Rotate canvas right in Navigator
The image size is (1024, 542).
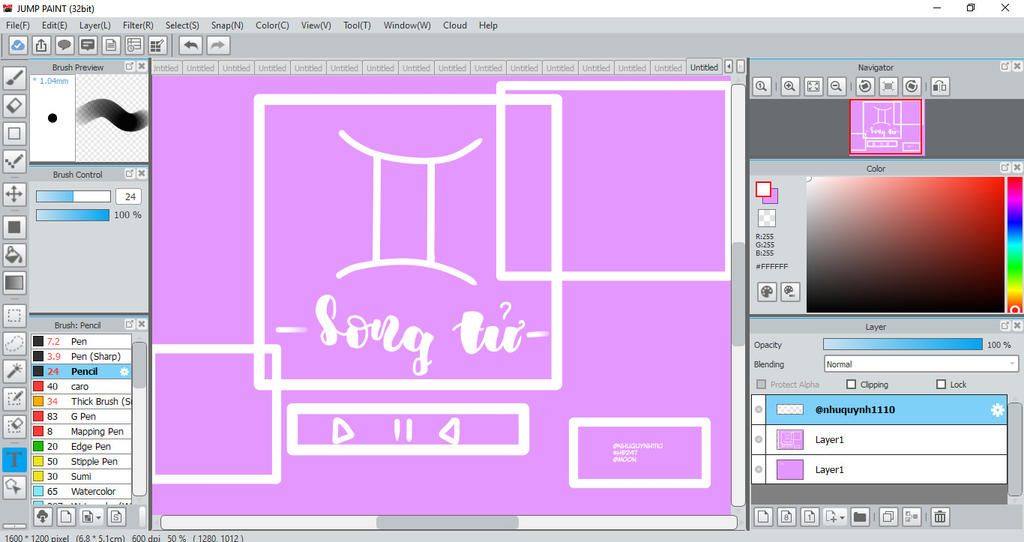pyautogui.click(x=912, y=86)
